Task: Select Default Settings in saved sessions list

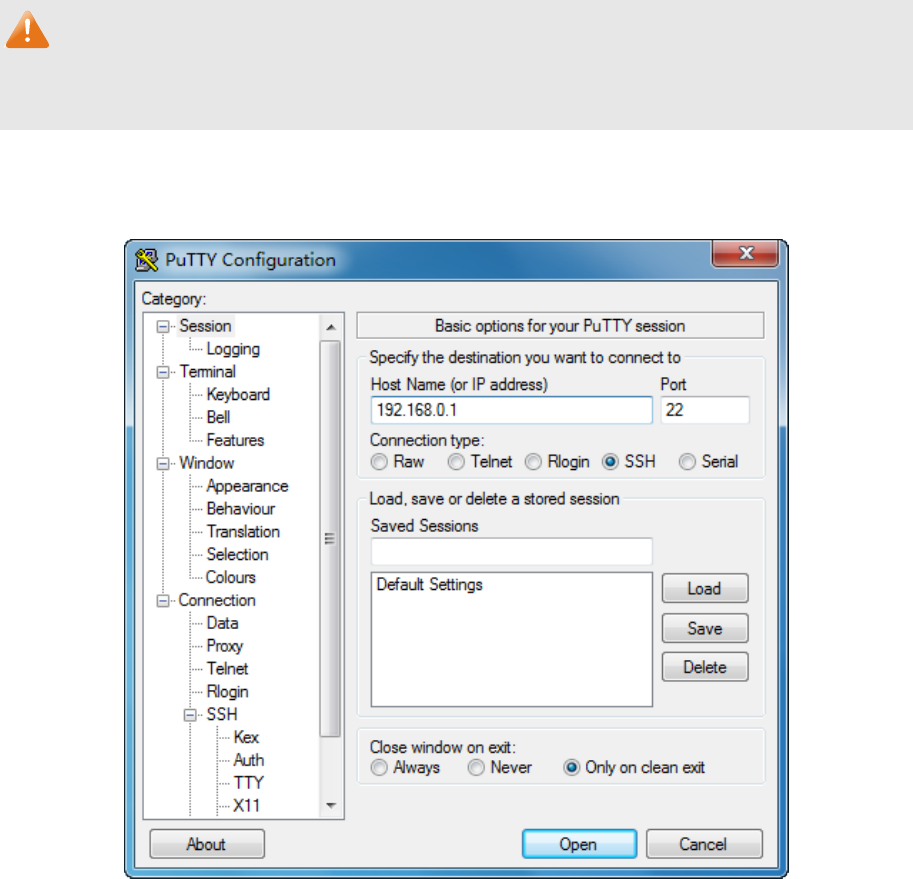Action: (429, 584)
